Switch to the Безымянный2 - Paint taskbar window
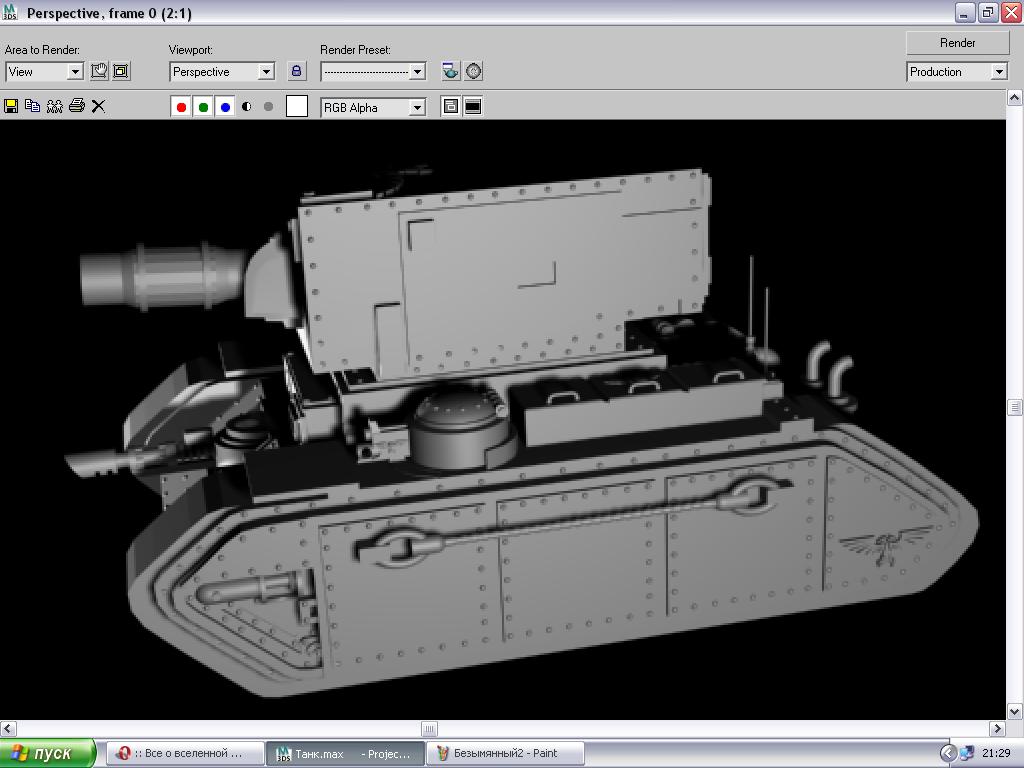This screenshot has height=768, width=1024. point(505,753)
